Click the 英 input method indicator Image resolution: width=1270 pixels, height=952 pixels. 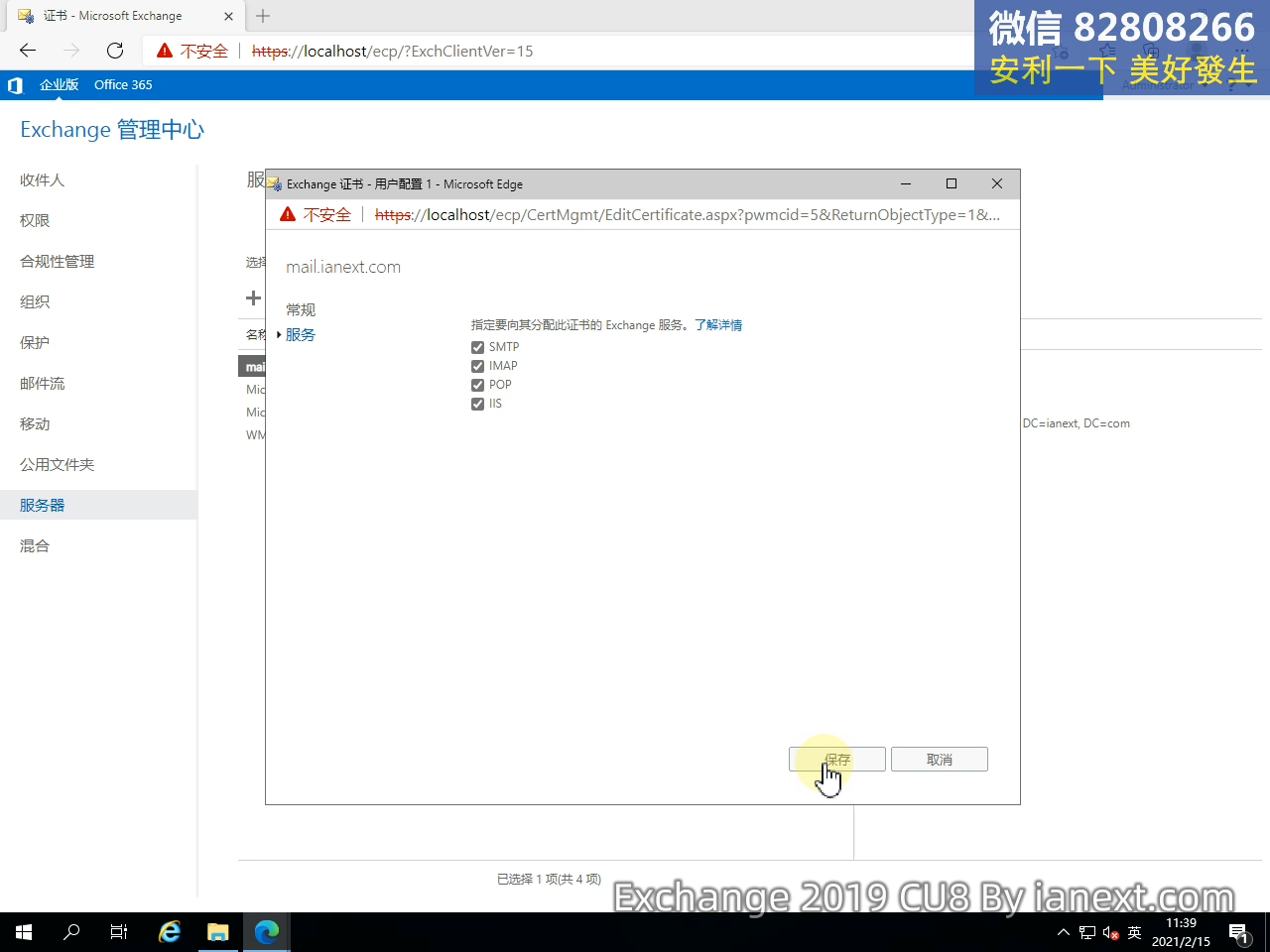click(1135, 932)
